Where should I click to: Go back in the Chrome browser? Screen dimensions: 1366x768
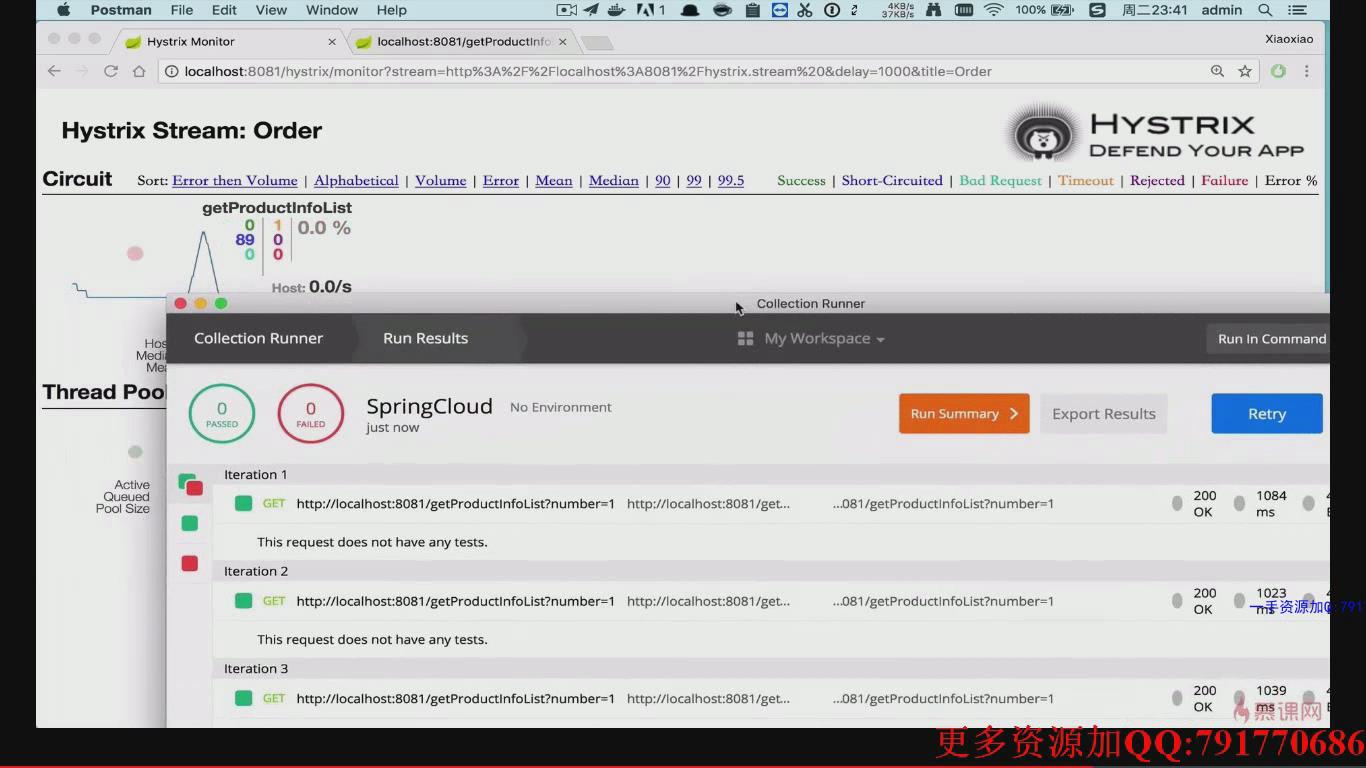(54, 71)
